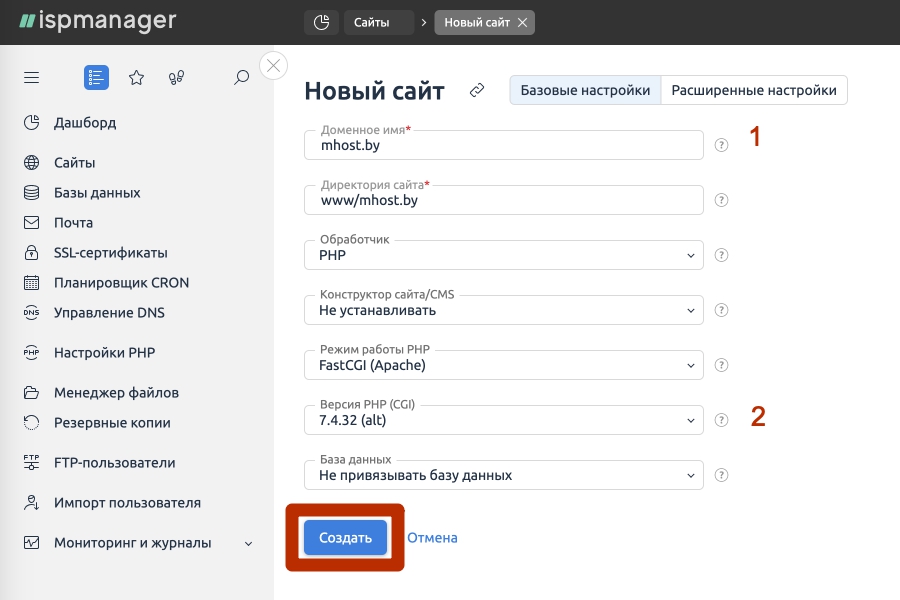Switch to Базовые настройки tab
900x600 pixels.
click(x=585, y=90)
